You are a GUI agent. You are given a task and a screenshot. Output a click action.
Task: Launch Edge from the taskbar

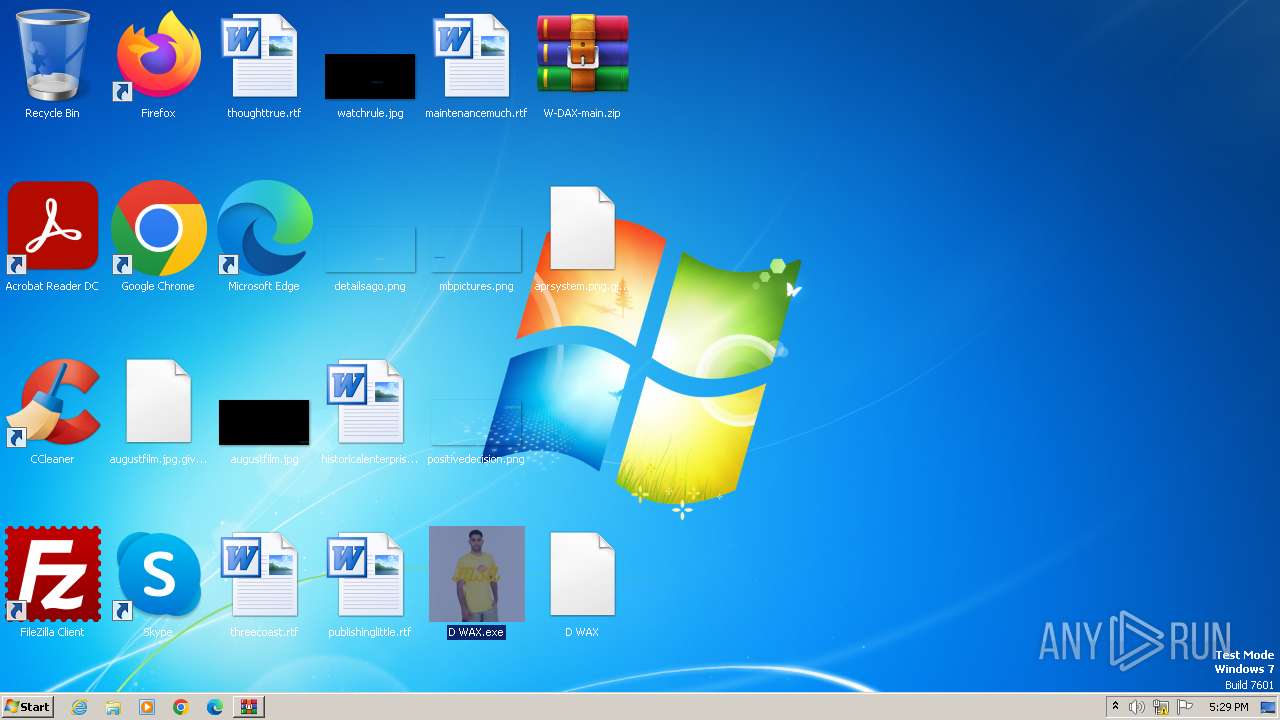(x=215, y=707)
